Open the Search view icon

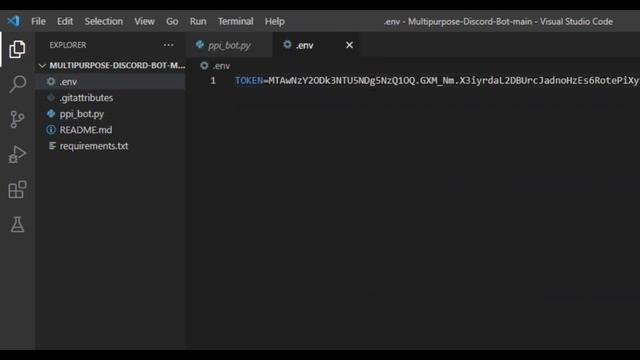pyautogui.click(x=17, y=84)
